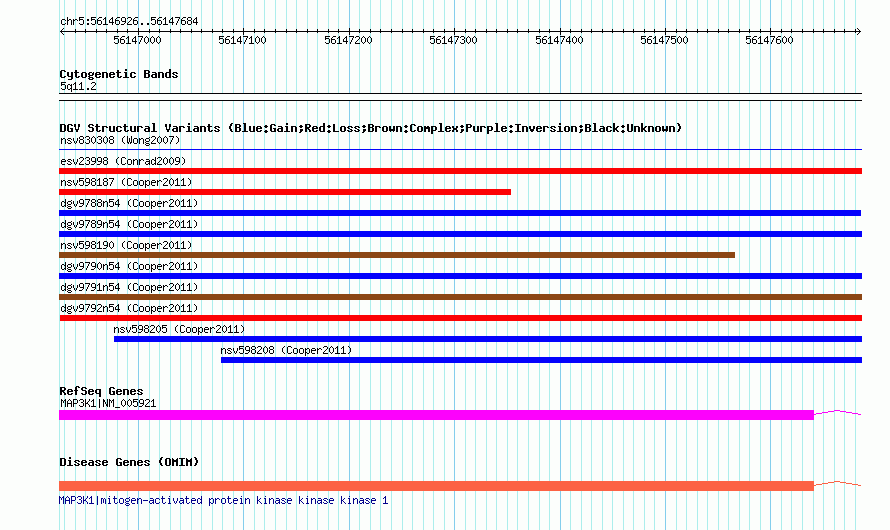Screen dimensions: 890x530
Task: Click the dgv9788n54 (Cooper2011) label
Action: pos(129,203)
